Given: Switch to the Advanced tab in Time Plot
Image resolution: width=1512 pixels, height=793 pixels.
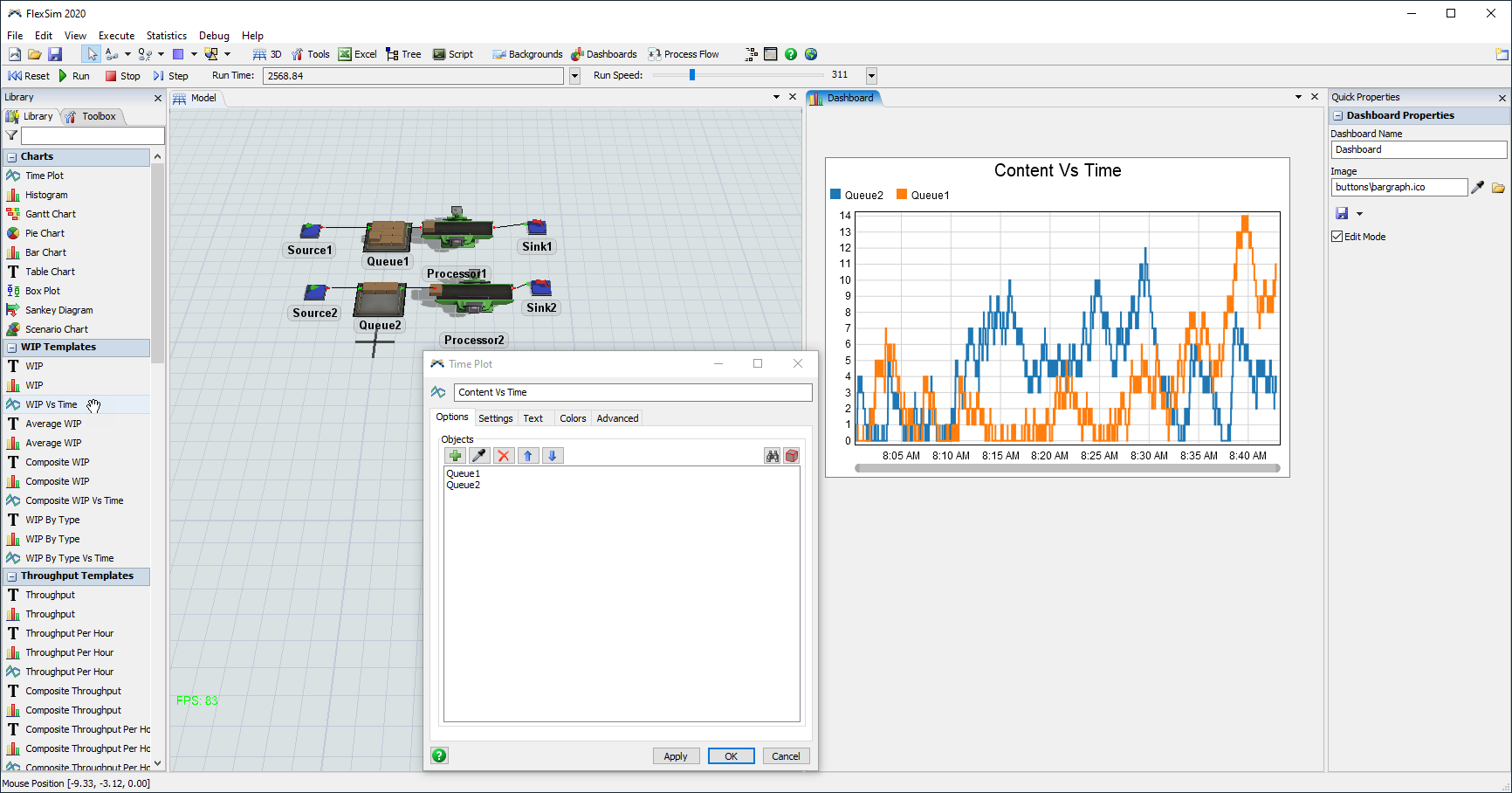Looking at the screenshot, I should point(617,418).
